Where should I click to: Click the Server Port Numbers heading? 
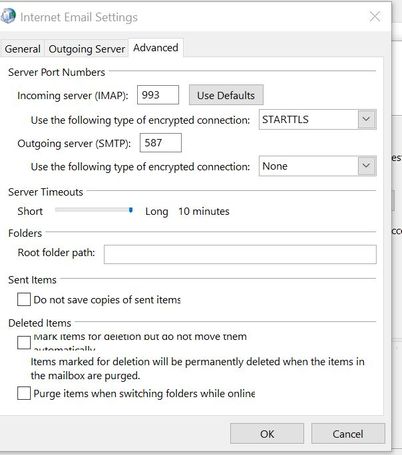pyautogui.click(x=57, y=72)
